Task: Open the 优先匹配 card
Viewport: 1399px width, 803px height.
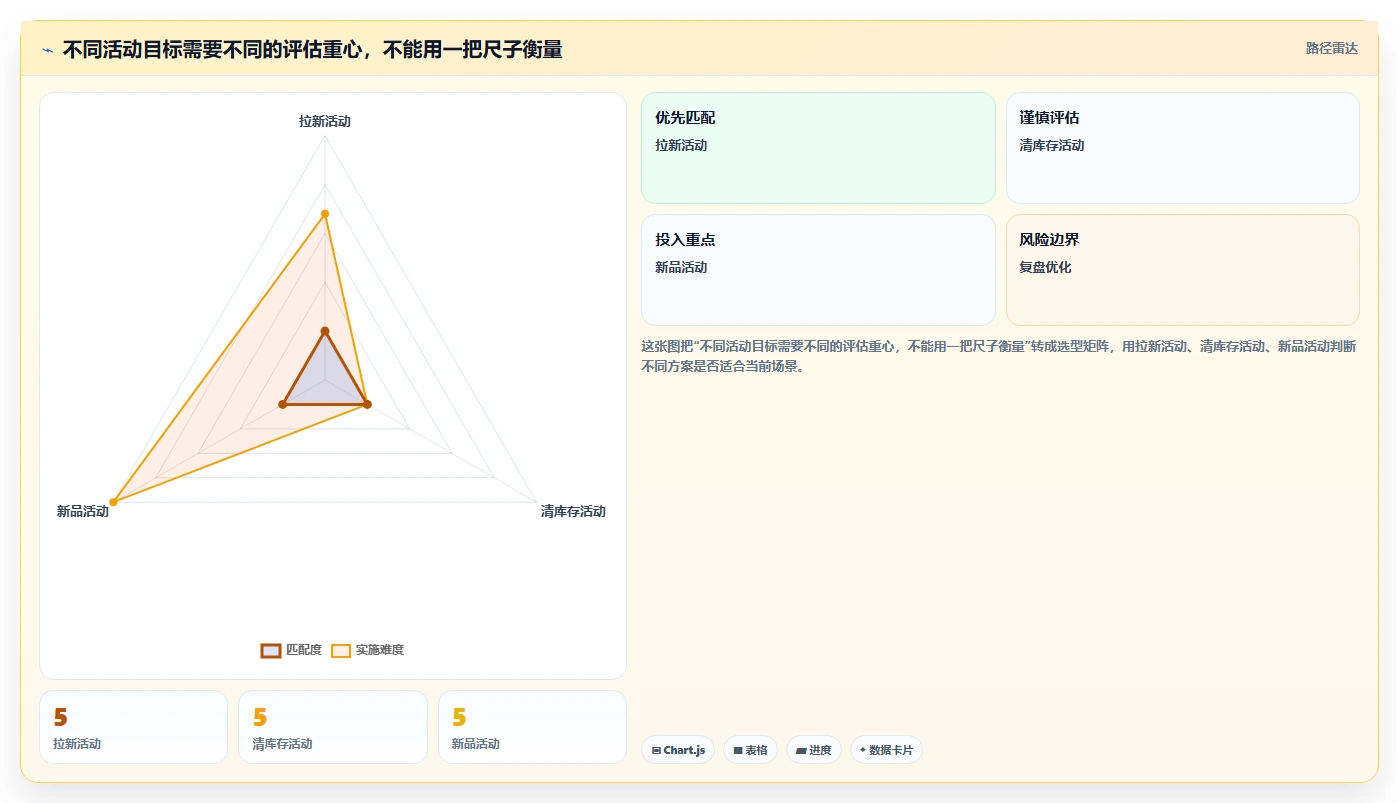Action: point(818,148)
